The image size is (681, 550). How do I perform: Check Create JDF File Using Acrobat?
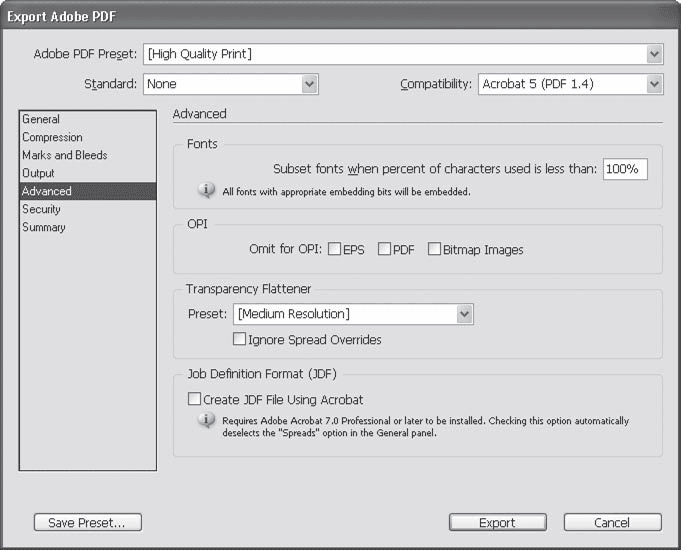point(194,399)
